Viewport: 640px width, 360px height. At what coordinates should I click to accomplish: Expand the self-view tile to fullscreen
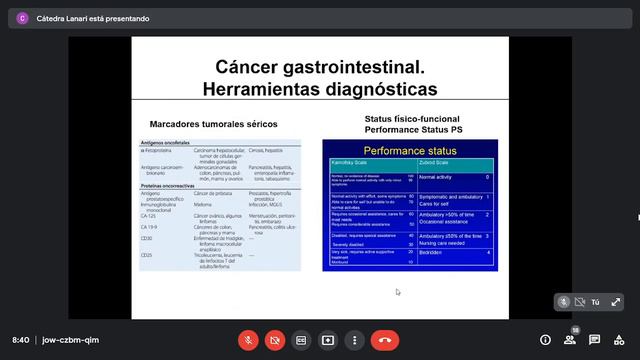[x=616, y=302]
